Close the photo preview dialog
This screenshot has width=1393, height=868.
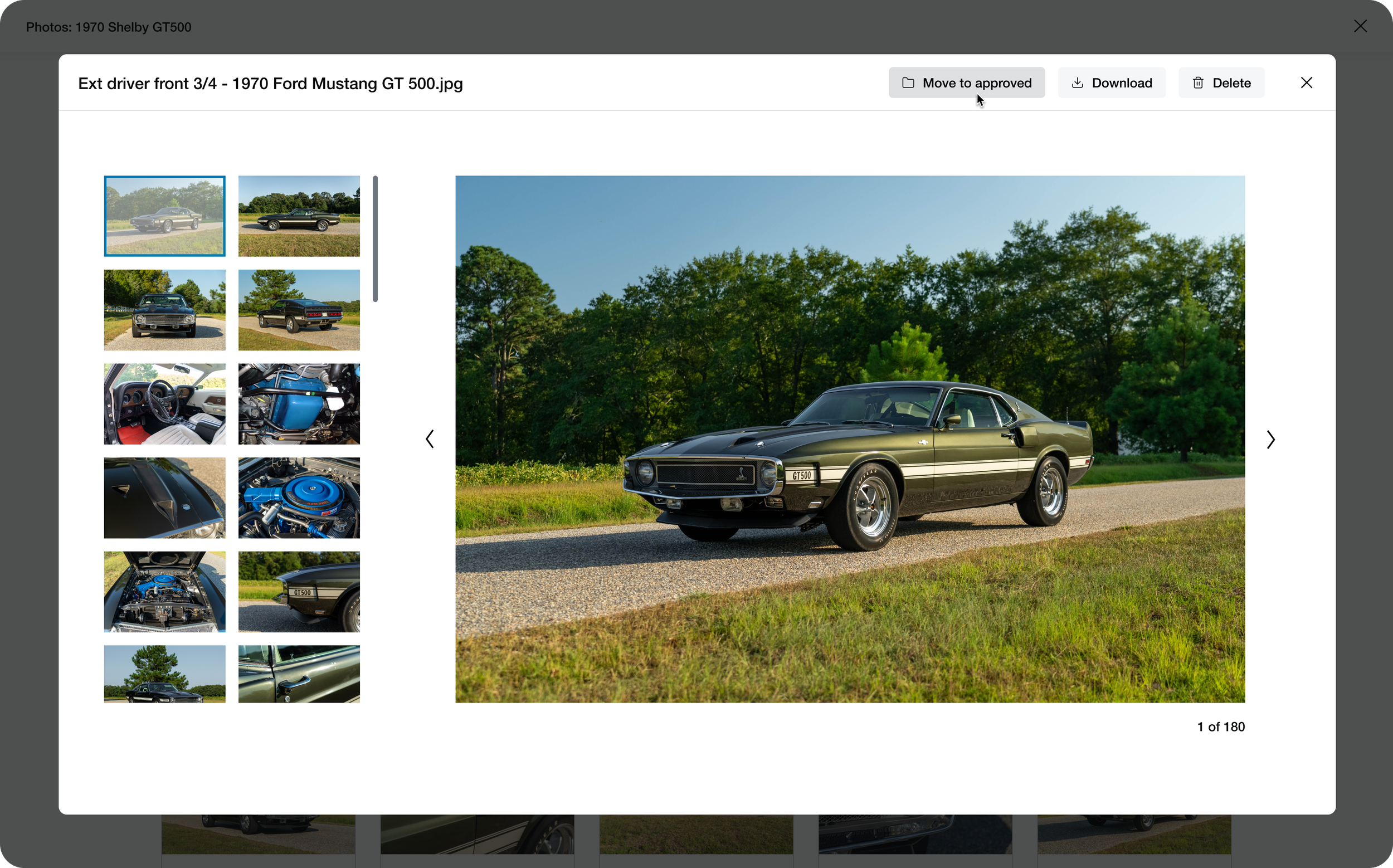point(1306,82)
